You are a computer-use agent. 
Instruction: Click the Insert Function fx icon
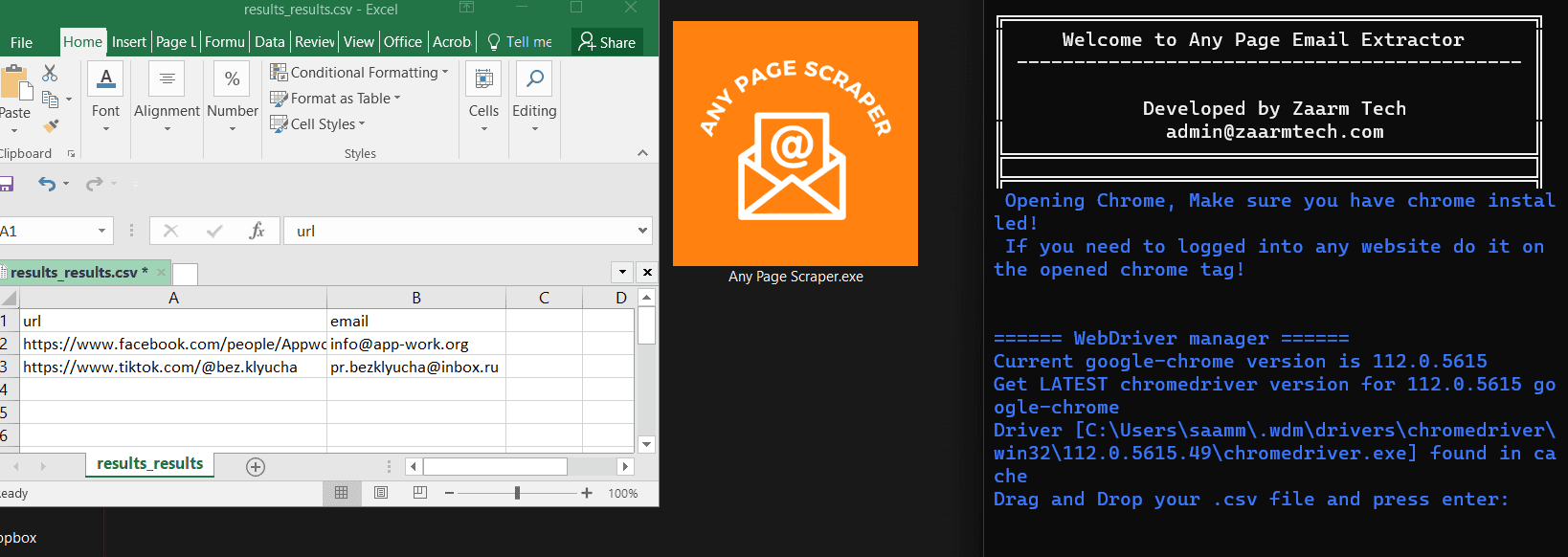pyautogui.click(x=257, y=231)
